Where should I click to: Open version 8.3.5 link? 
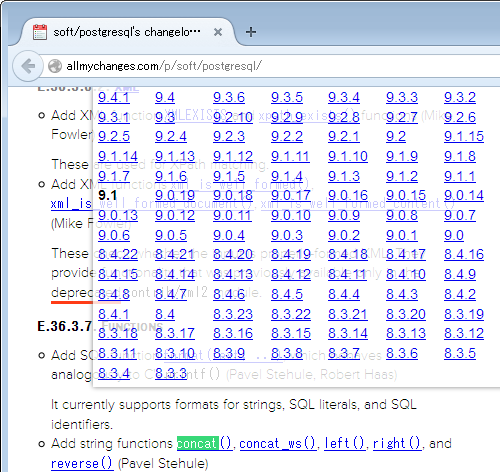pos(460,353)
